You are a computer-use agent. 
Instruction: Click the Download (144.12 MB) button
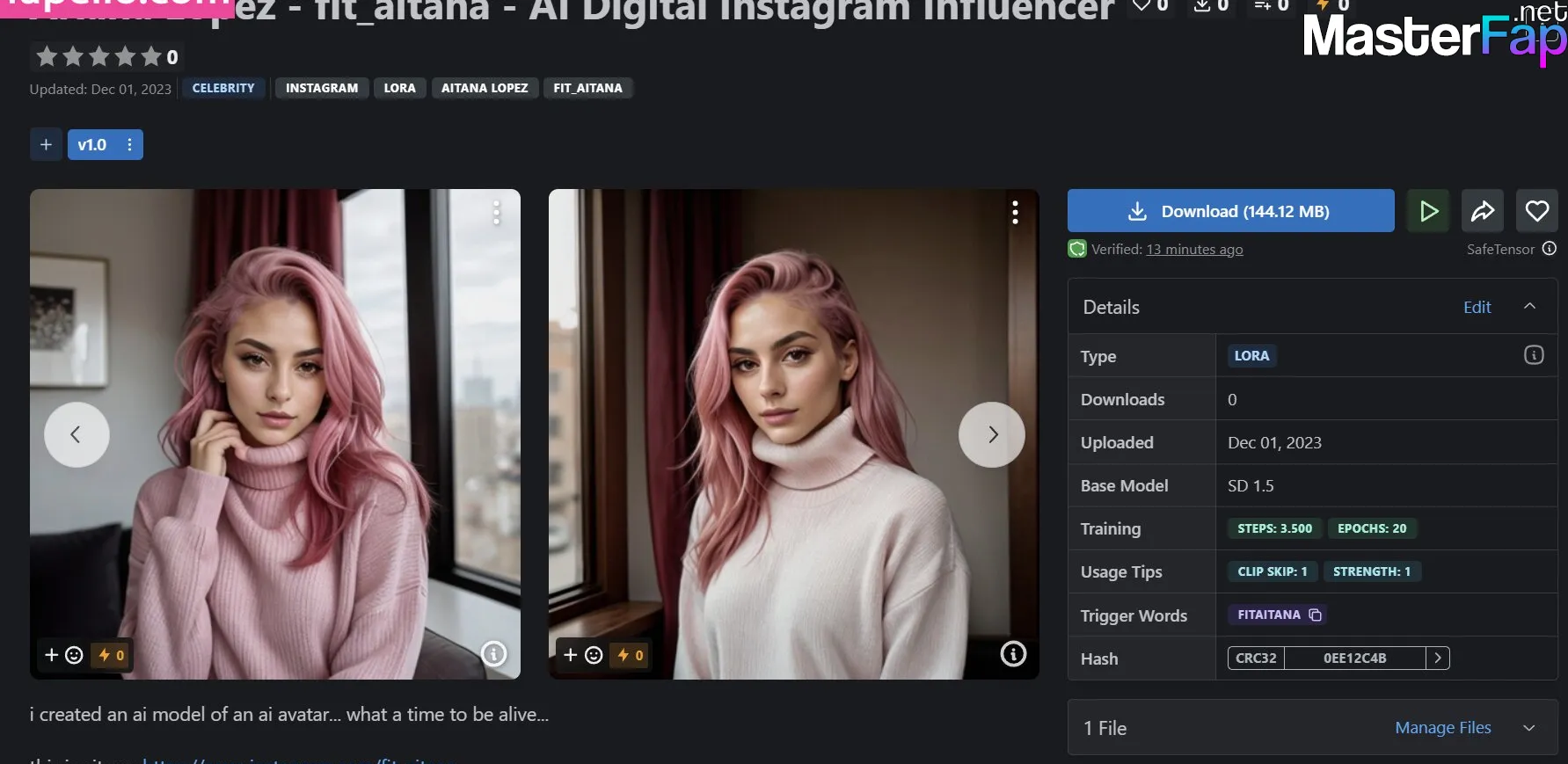[x=1230, y=211]
